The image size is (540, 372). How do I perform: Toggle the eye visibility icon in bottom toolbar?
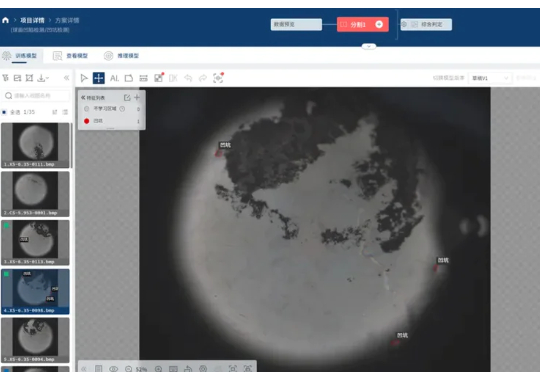[x=113, y=369]
